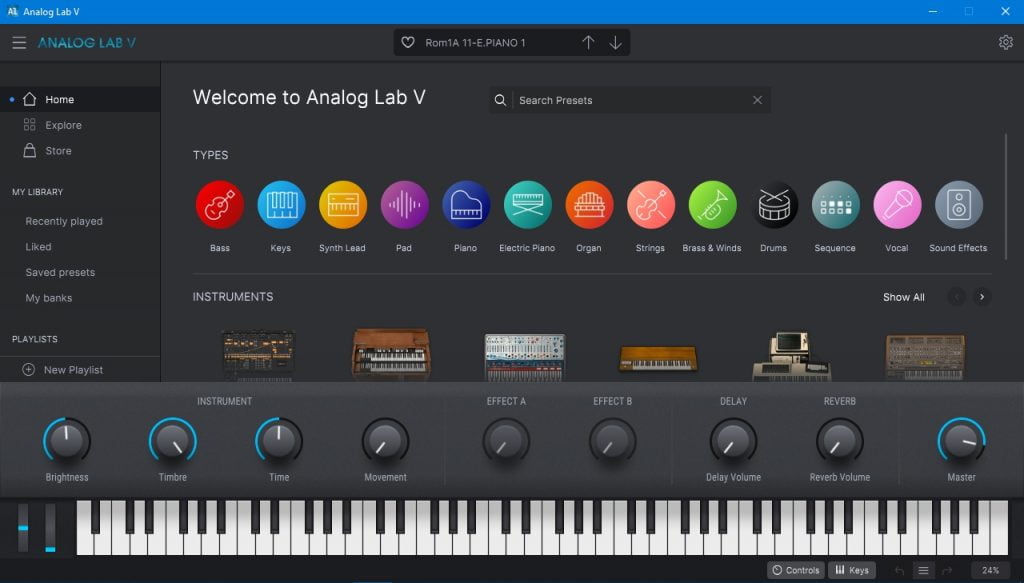The image size is (1024, 583).
Task: Like the preset with heart icon
Action: [x=408, y=43]
